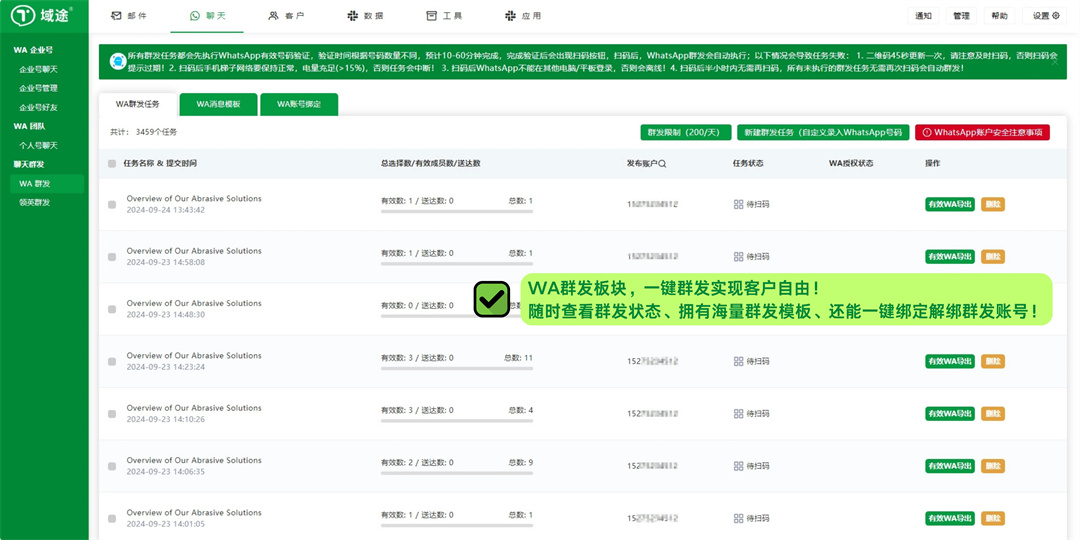Screen dimensions: 1080x540
Task: Delete the 14:01:05 task
Action: tap(993, 518)
